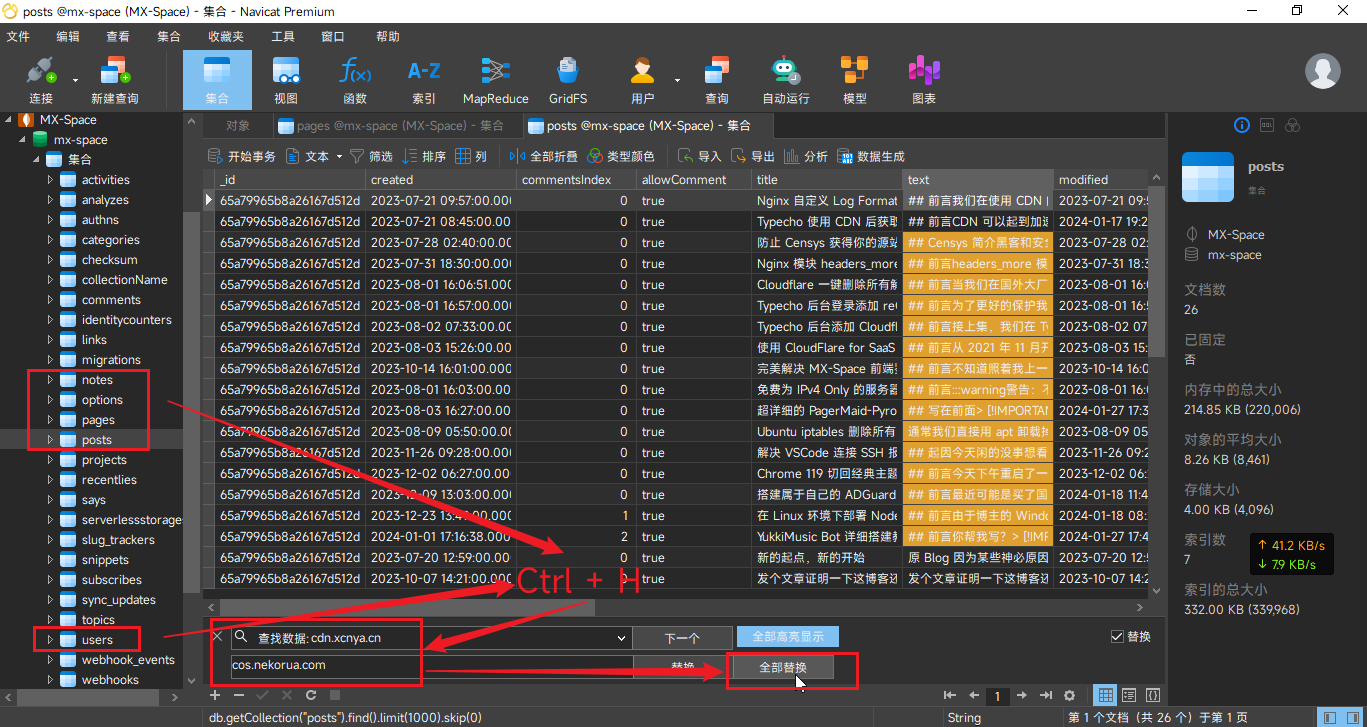
Task: Switch to grid view mode
Action: pyautogui.click(x=1106, y=695)
